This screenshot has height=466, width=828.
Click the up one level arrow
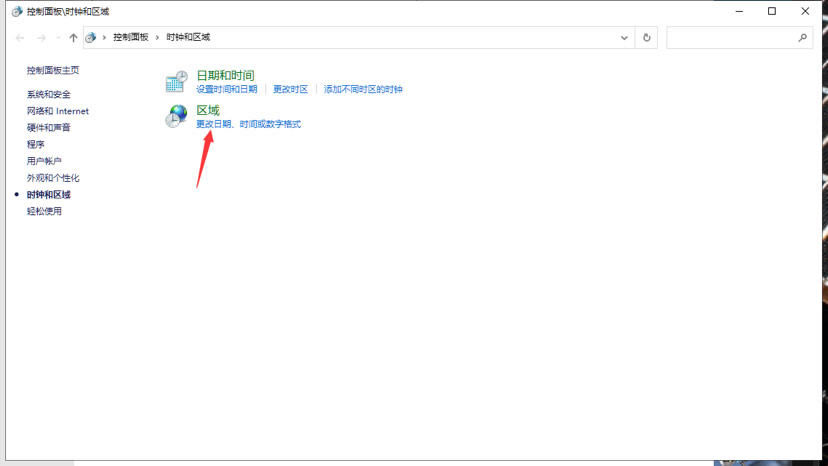click(73, 37)
